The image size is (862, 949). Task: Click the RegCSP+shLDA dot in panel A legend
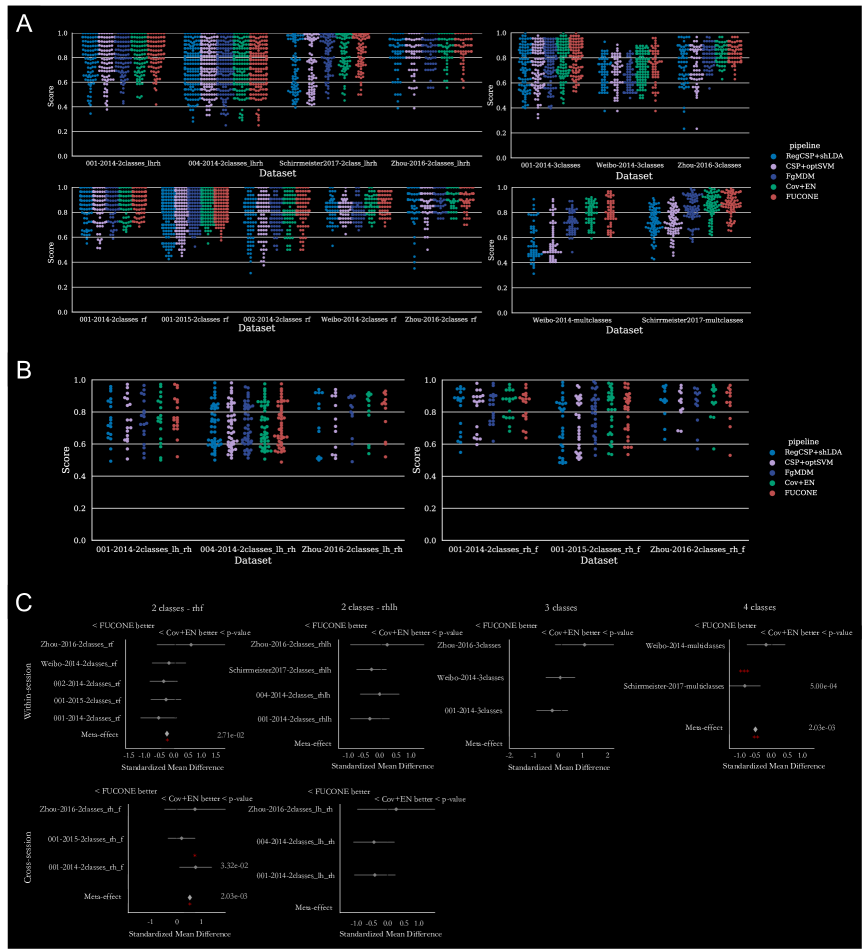[774, 156]
